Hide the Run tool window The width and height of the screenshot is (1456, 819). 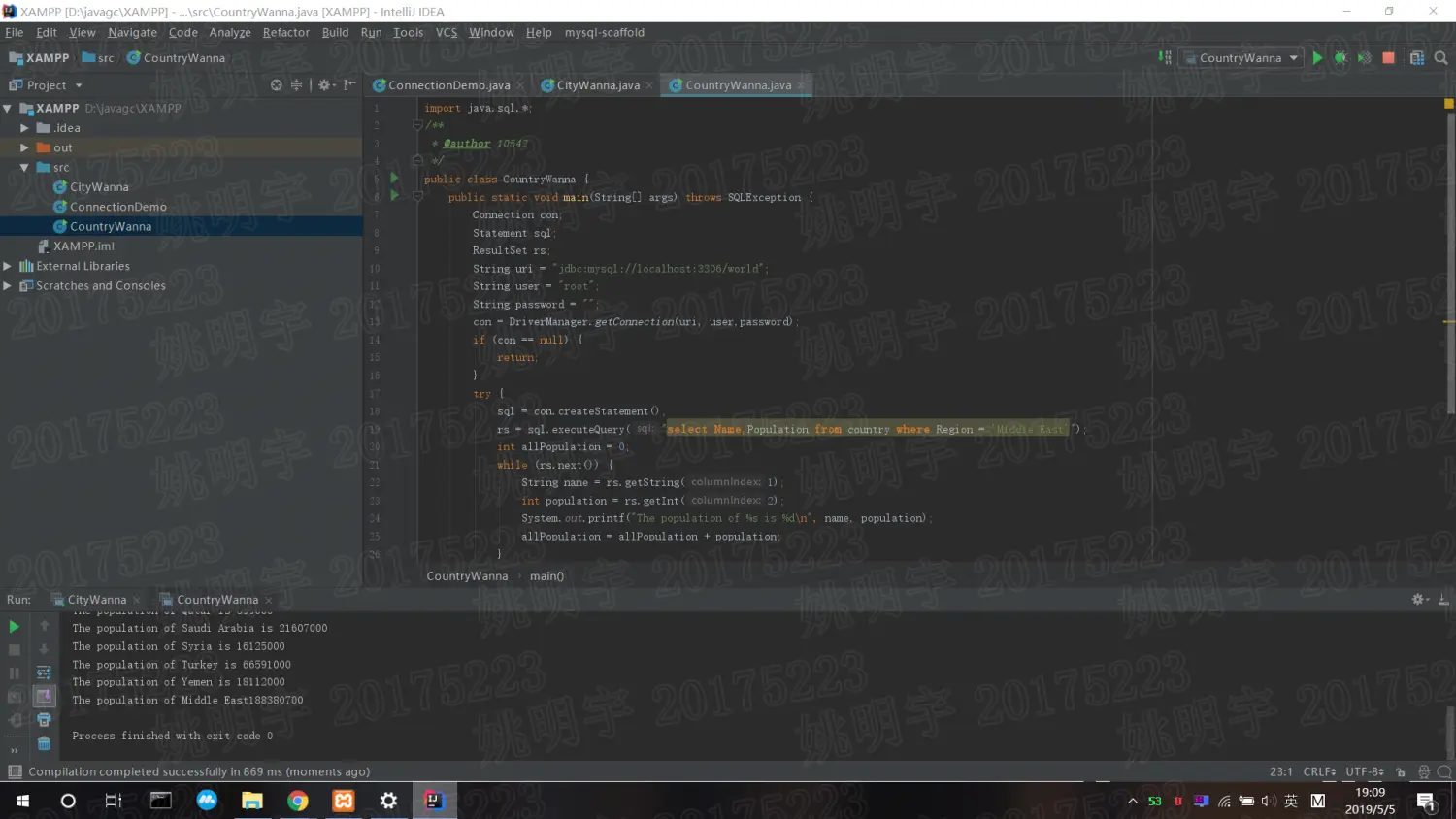1443,600
